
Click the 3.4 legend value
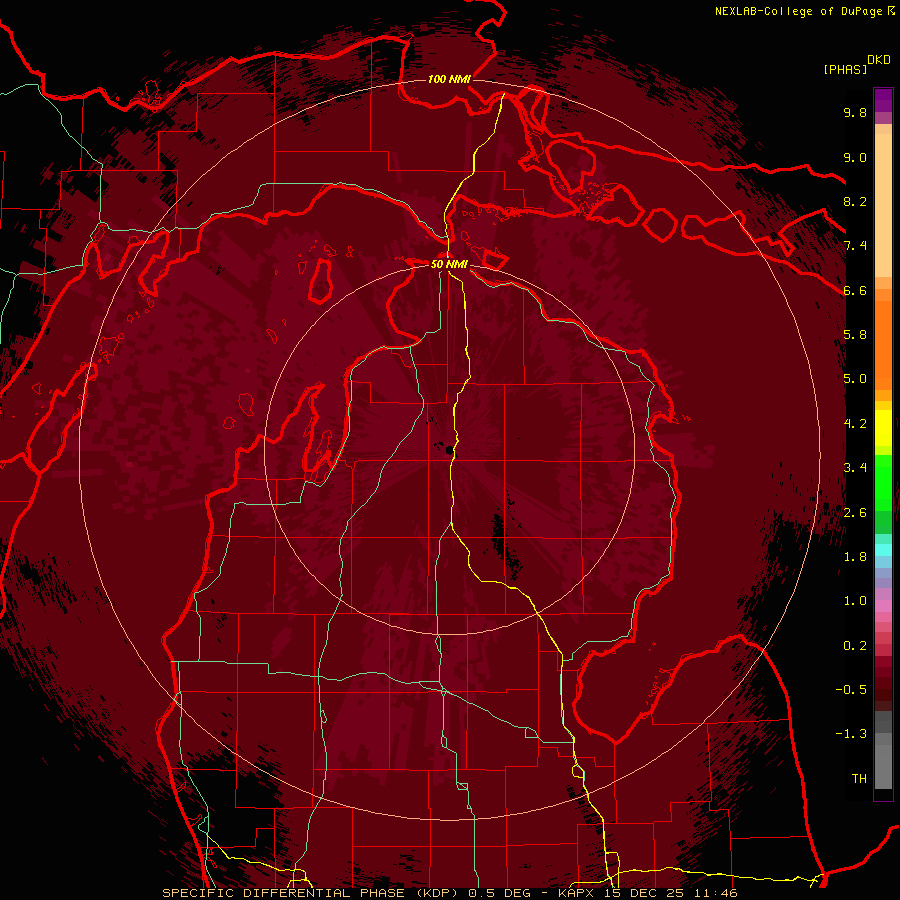(x=855, y=468)
